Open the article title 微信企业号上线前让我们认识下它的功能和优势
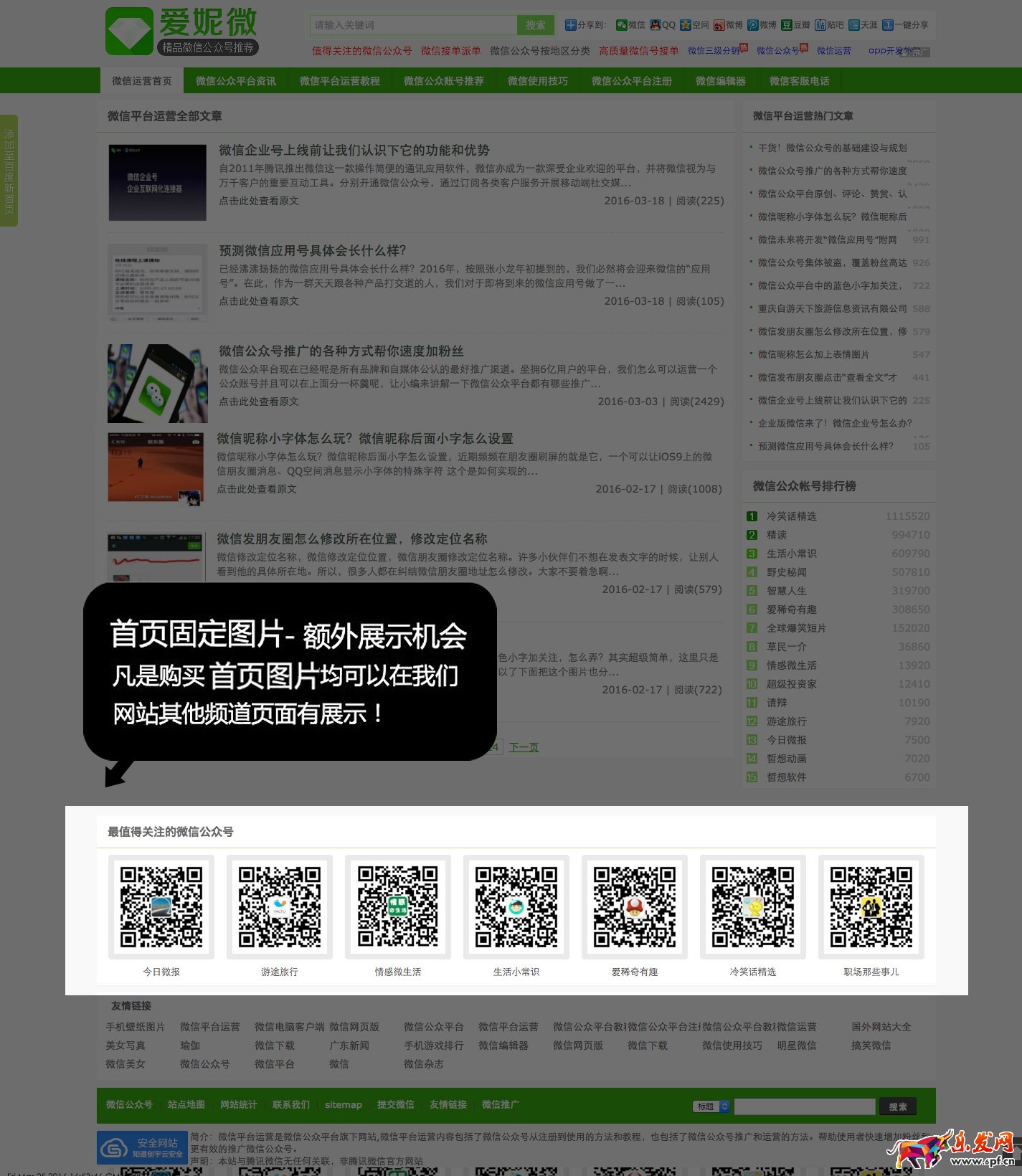Image resolution: width=1022 pixels, height=1176 pixels. pos(354,151)
